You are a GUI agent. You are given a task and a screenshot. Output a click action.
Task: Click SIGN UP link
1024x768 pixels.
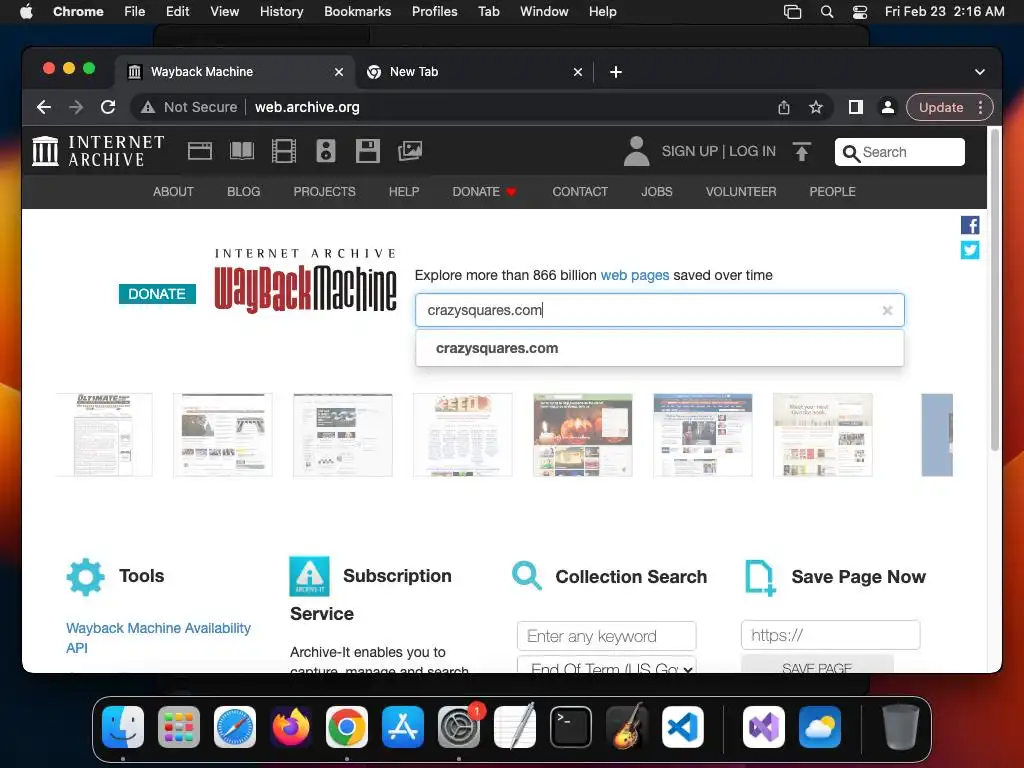tap(690, 151)
